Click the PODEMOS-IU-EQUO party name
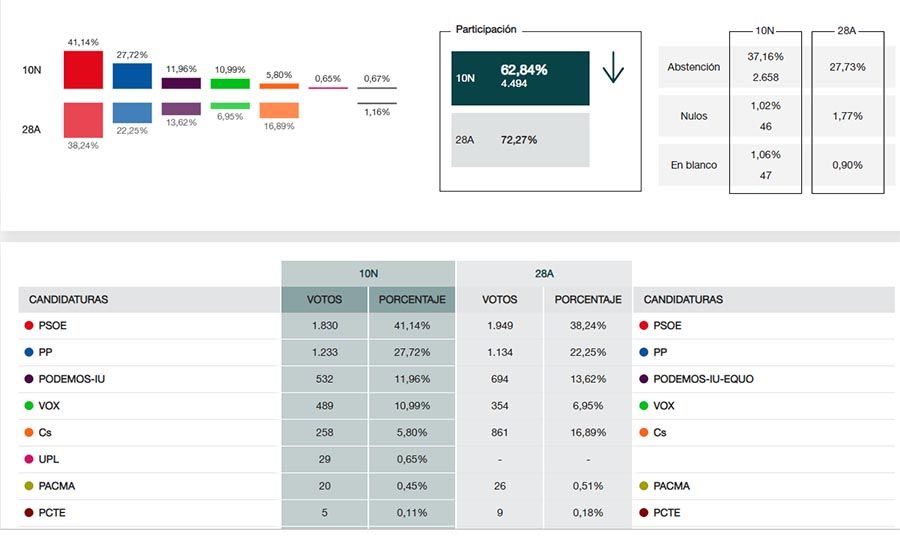Viewport: 900px width, 546px height. 703,379
